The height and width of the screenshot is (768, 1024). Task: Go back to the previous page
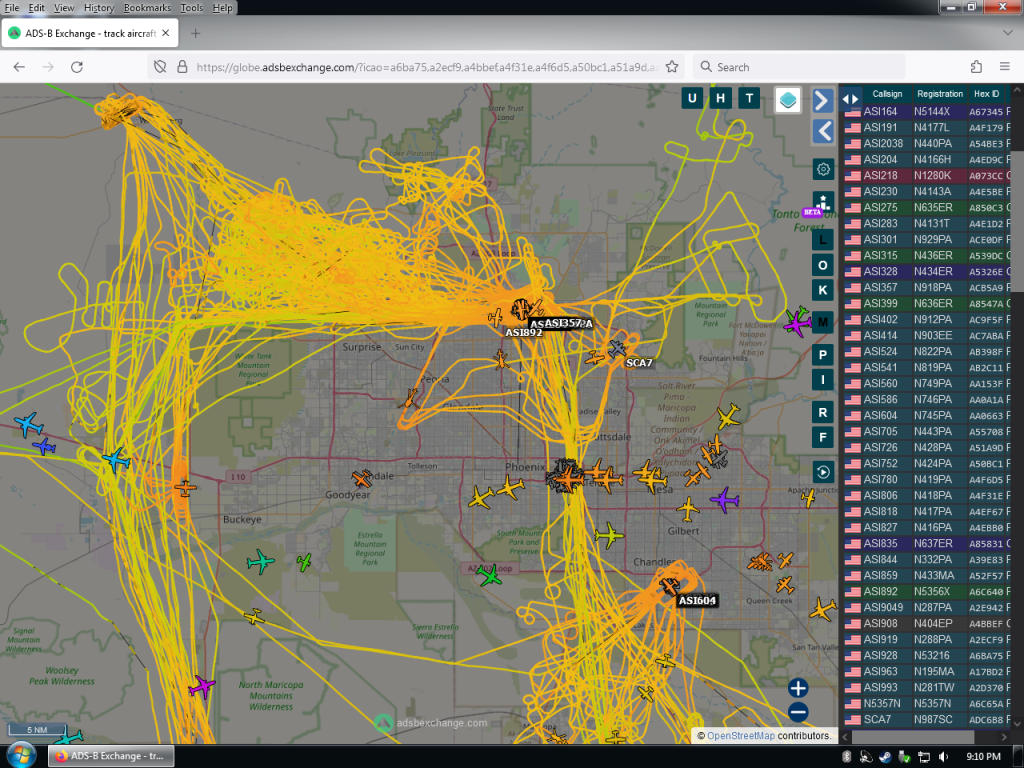click(x=19, y=67)
